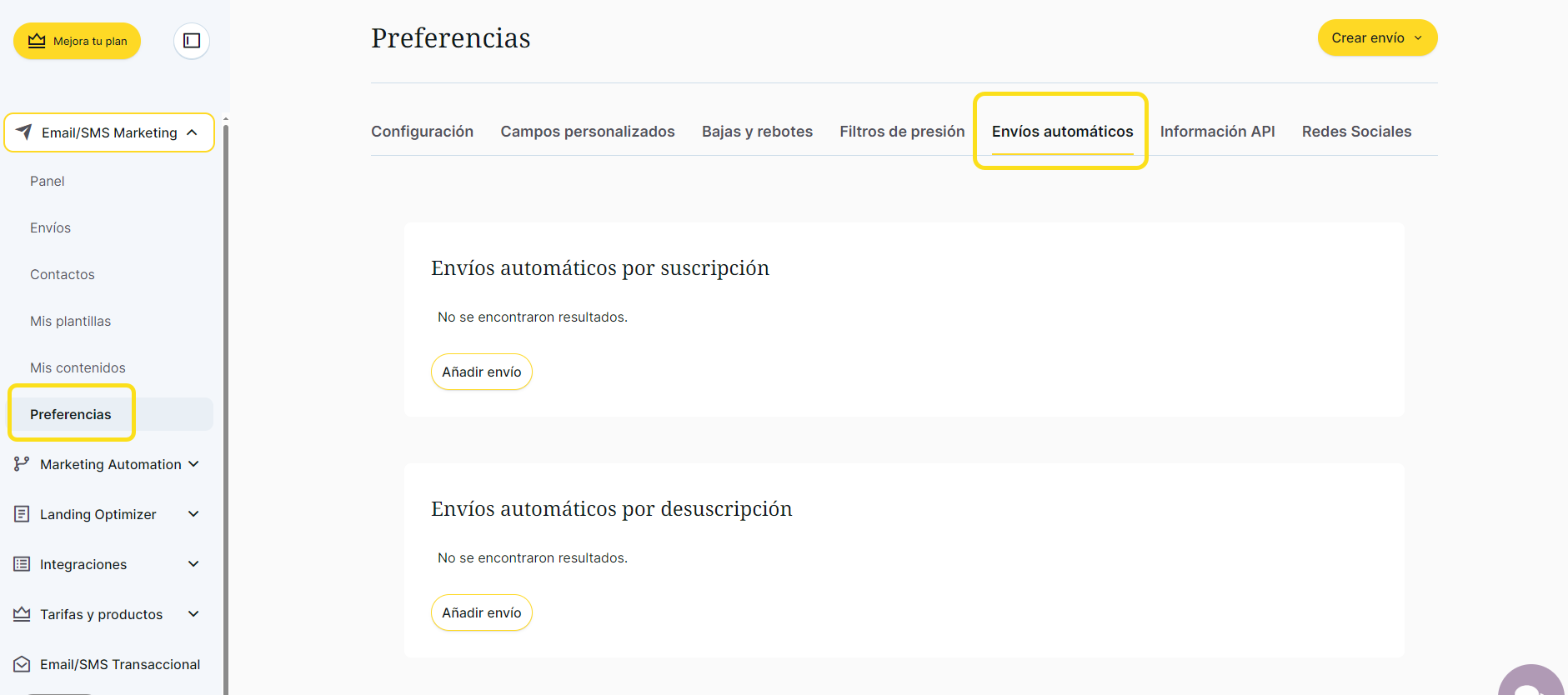Viewport: 1568px width, 695px height.
Task: Collapse the Email/SMS Marketing chevron
Action: click(193, 132)
